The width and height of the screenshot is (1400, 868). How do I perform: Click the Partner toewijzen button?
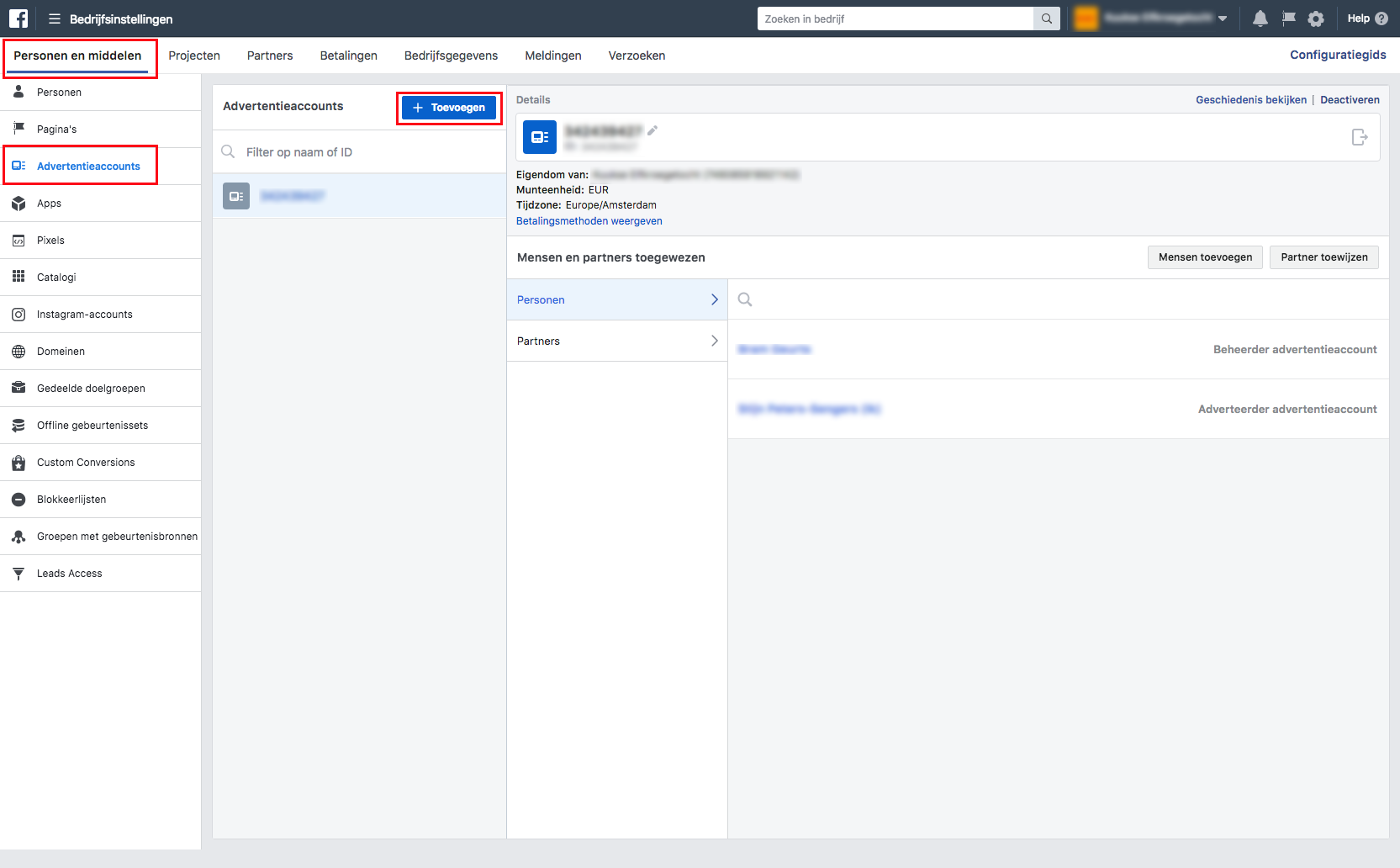pyautogui.click(x=1324, y=257)
